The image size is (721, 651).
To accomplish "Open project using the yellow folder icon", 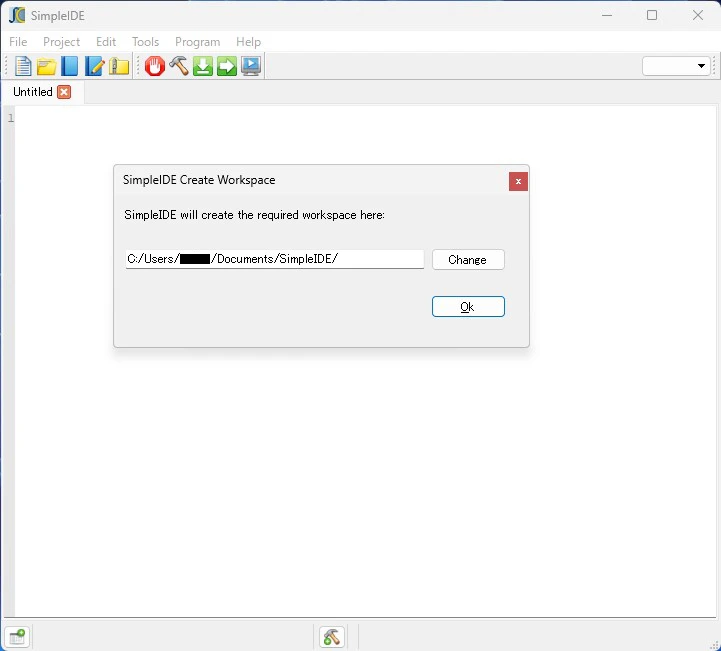I will pos(46,66).
